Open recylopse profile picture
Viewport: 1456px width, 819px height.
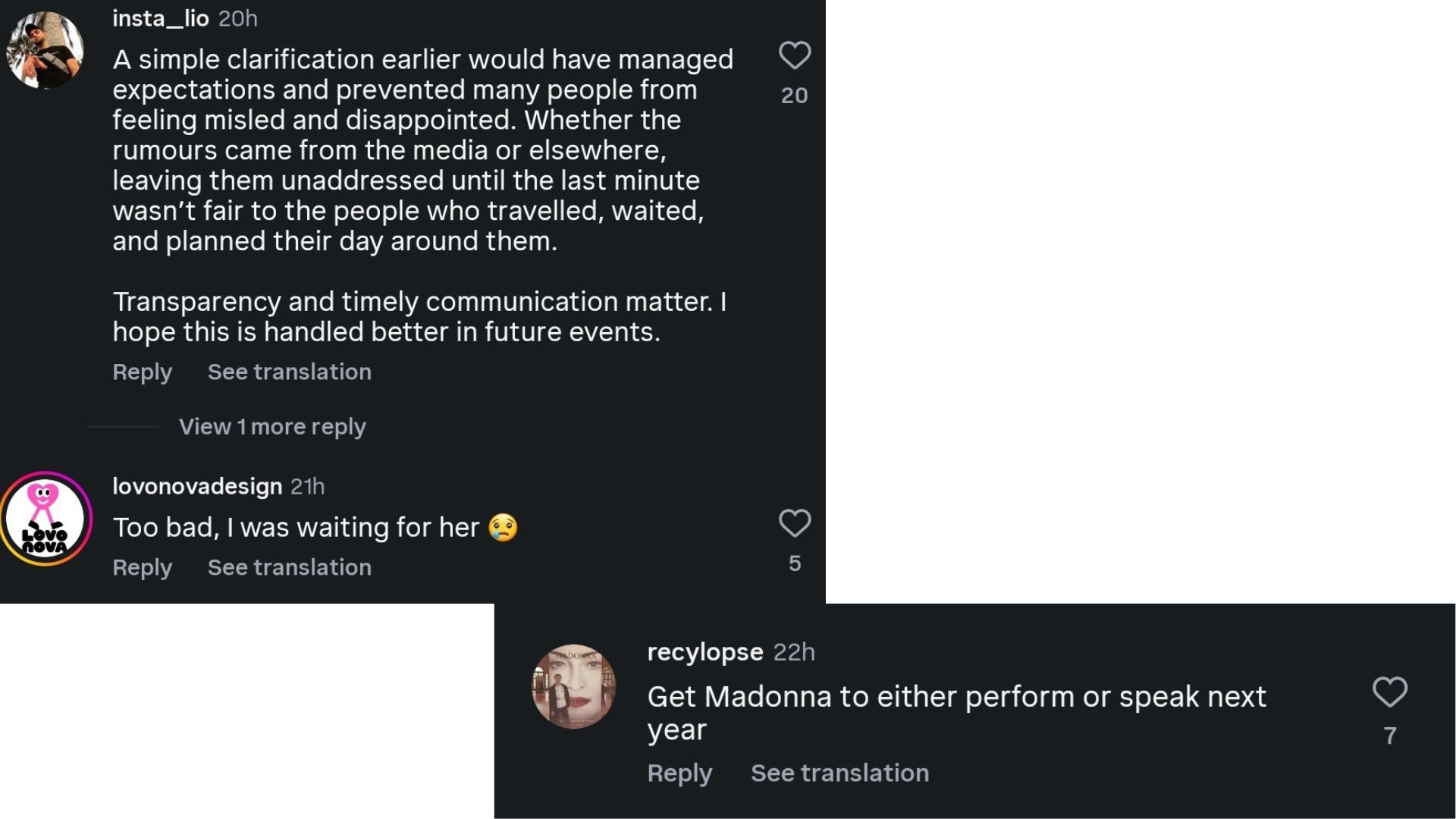click(573, 686)
